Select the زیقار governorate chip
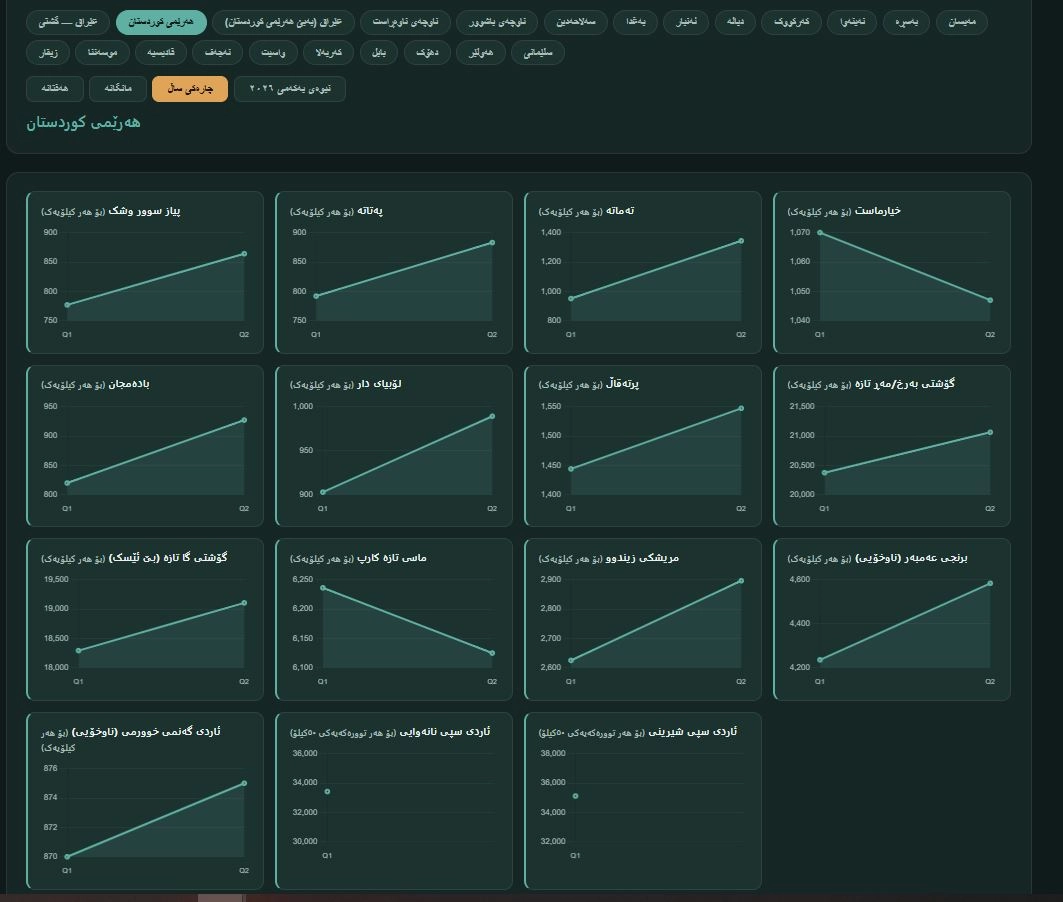 point(48,53)
